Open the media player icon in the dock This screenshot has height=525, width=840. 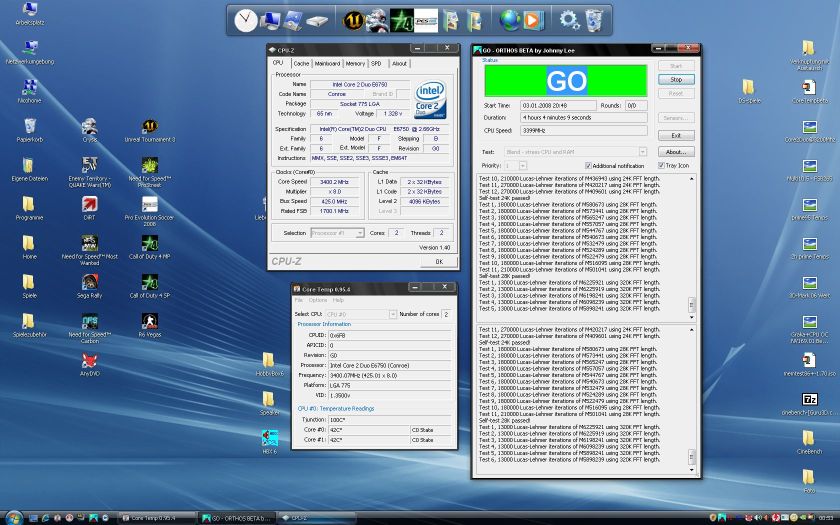[532, 20]
